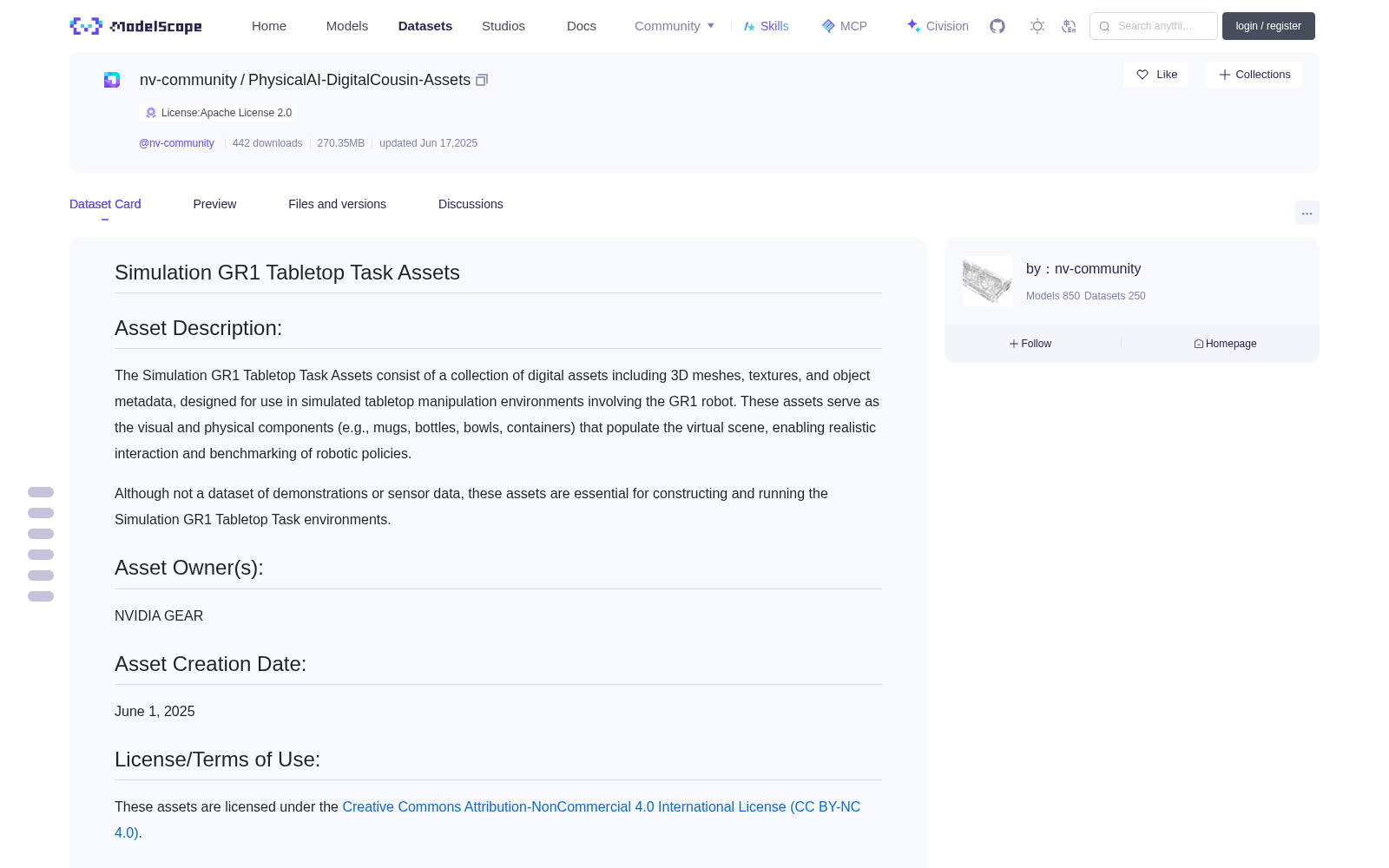This screenshot has width=1389, height=868.
Task: Jump to first section in side outline
Action: click(41, 492)
